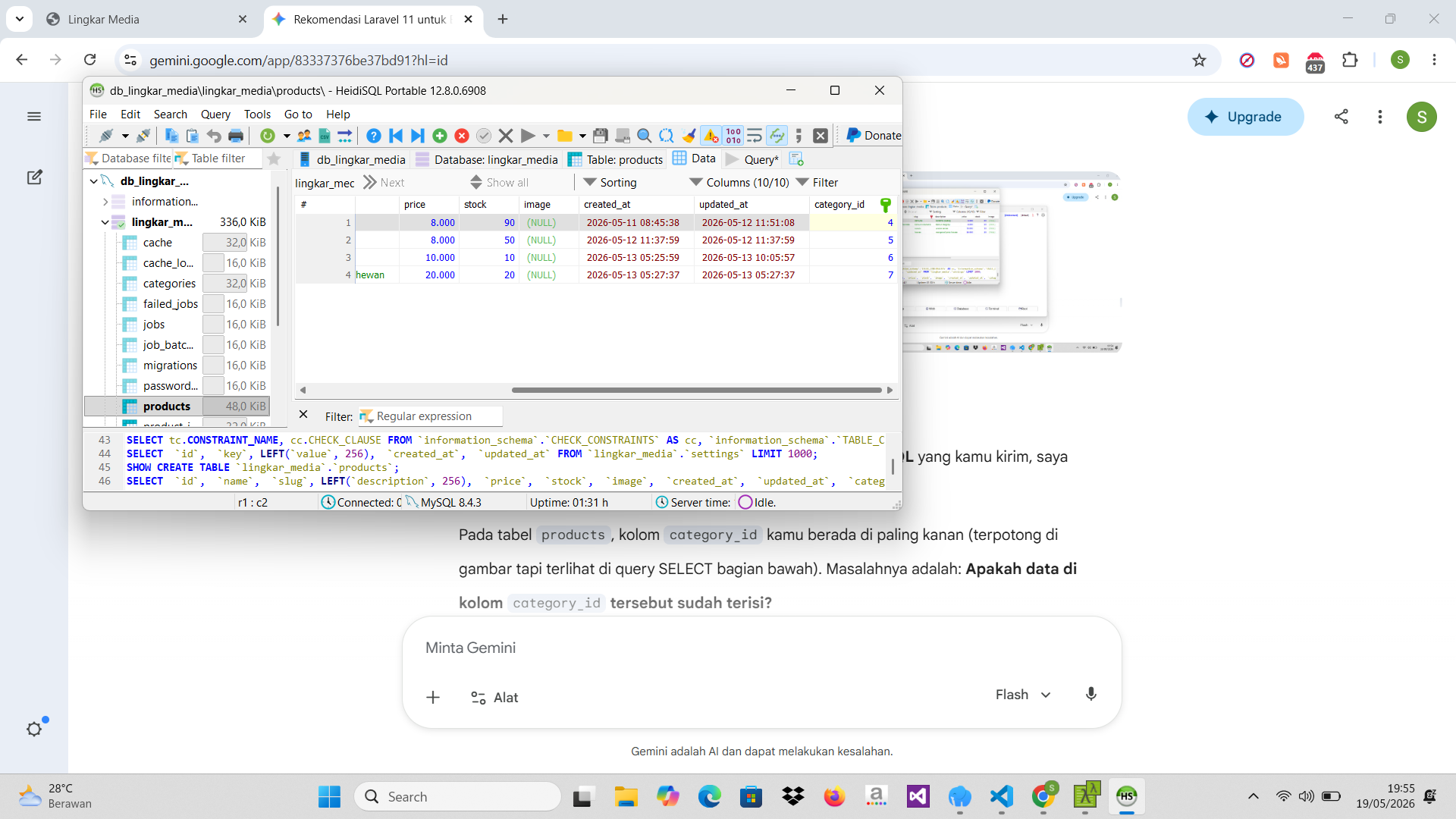Open the Columns (10/10) dropdown

pos(739,183)
